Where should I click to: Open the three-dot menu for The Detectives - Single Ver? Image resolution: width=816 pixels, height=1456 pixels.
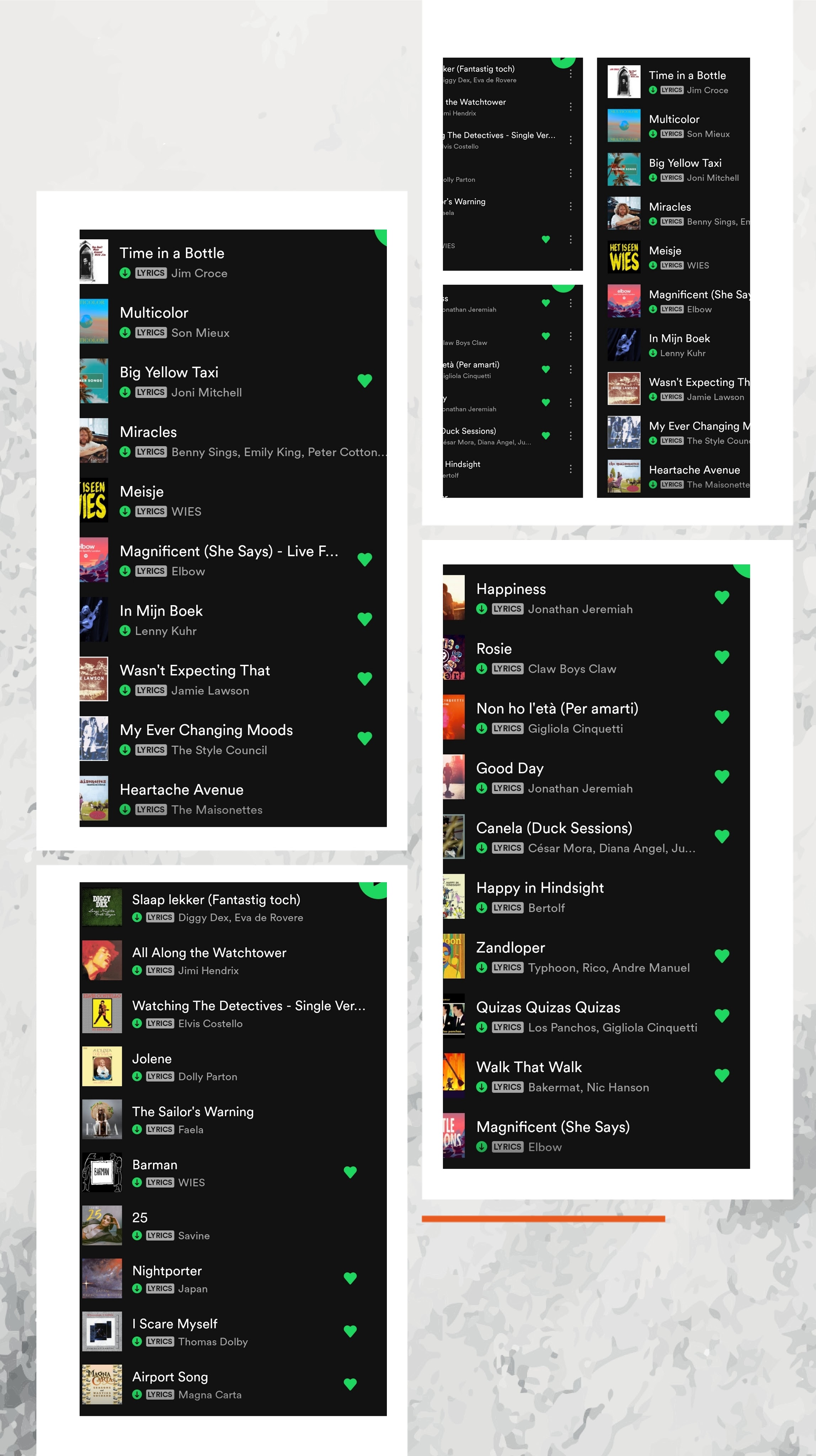tap(571, 140)
